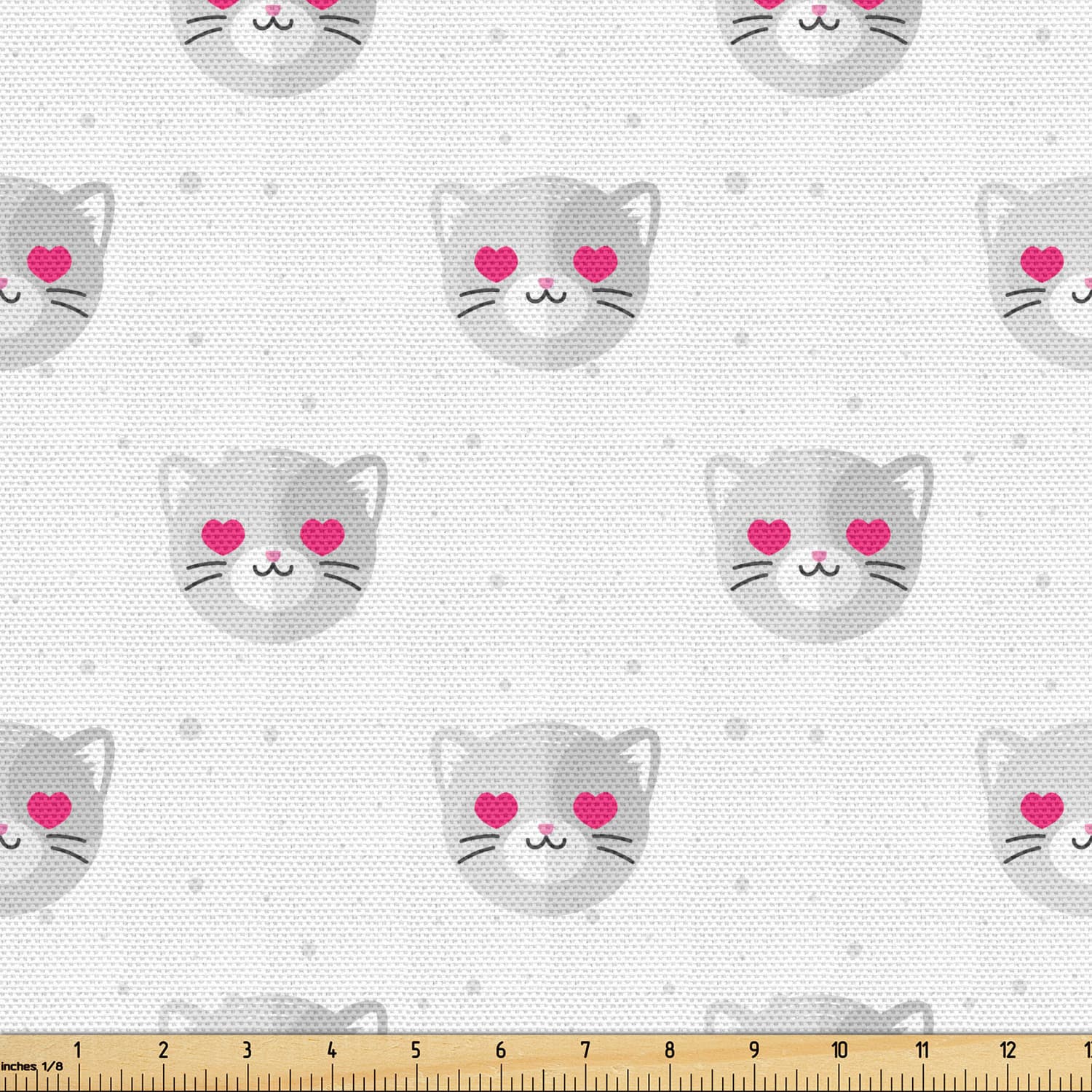
Task: Click the ruler number 5
Action: 416,1051
